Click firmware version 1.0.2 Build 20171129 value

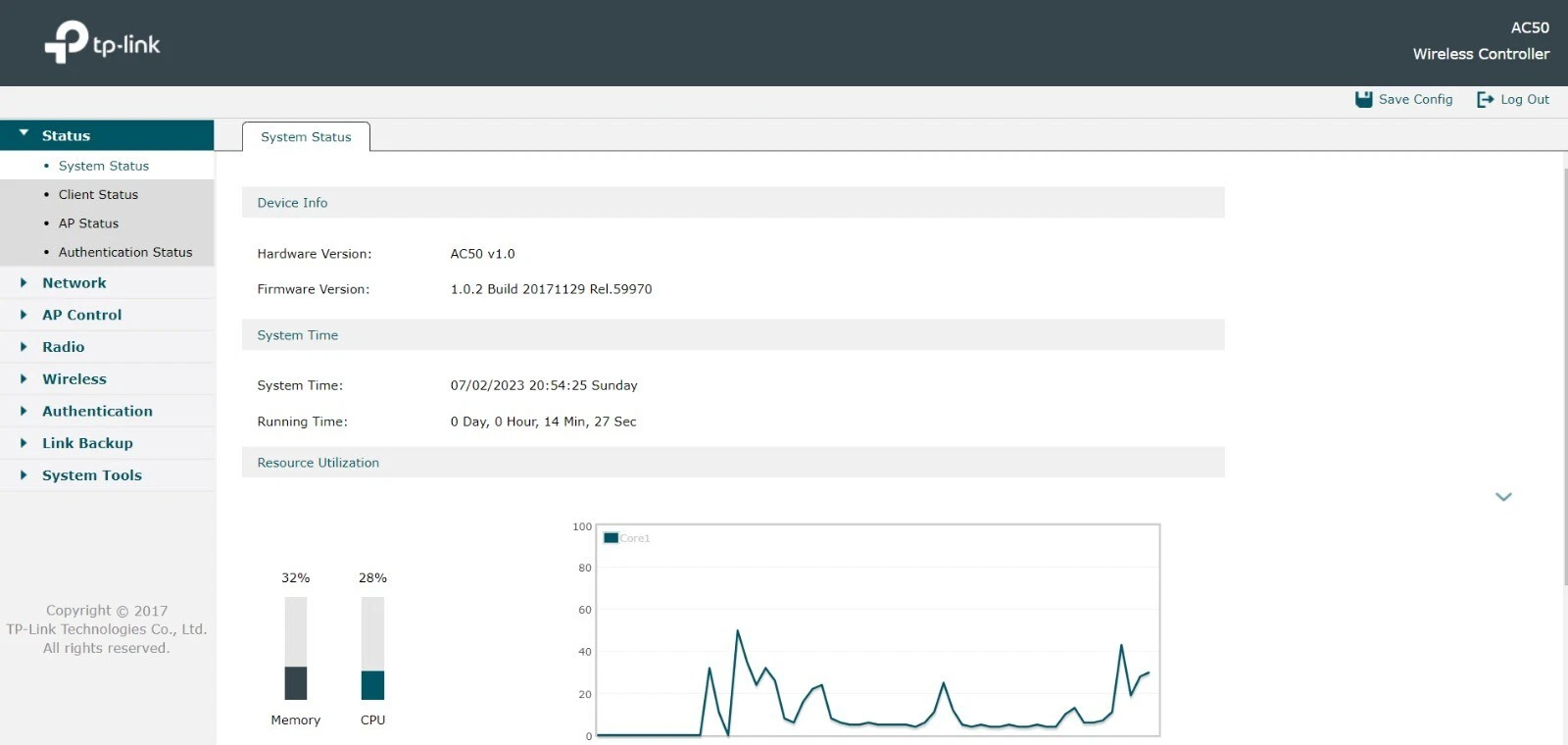click(551, 289)
